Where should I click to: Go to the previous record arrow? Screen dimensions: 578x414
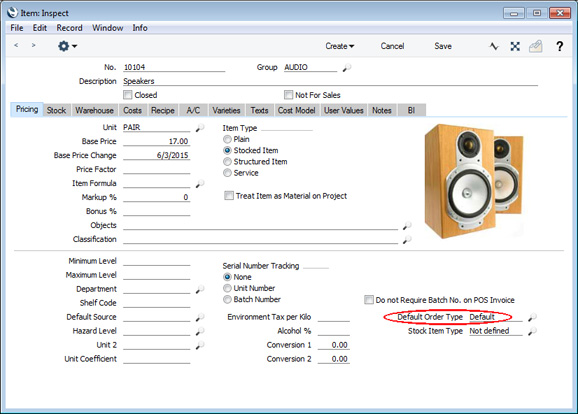coord(16,45)
